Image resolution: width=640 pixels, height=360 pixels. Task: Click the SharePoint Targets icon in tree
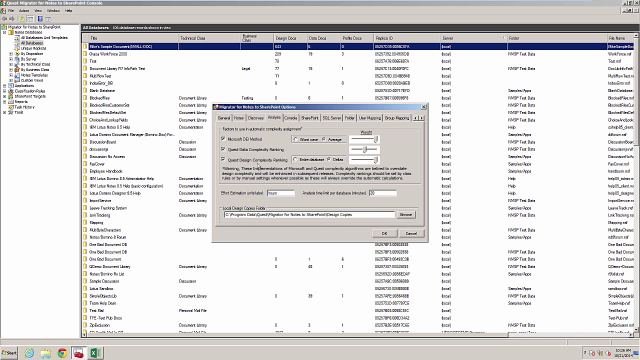point(11,97)
